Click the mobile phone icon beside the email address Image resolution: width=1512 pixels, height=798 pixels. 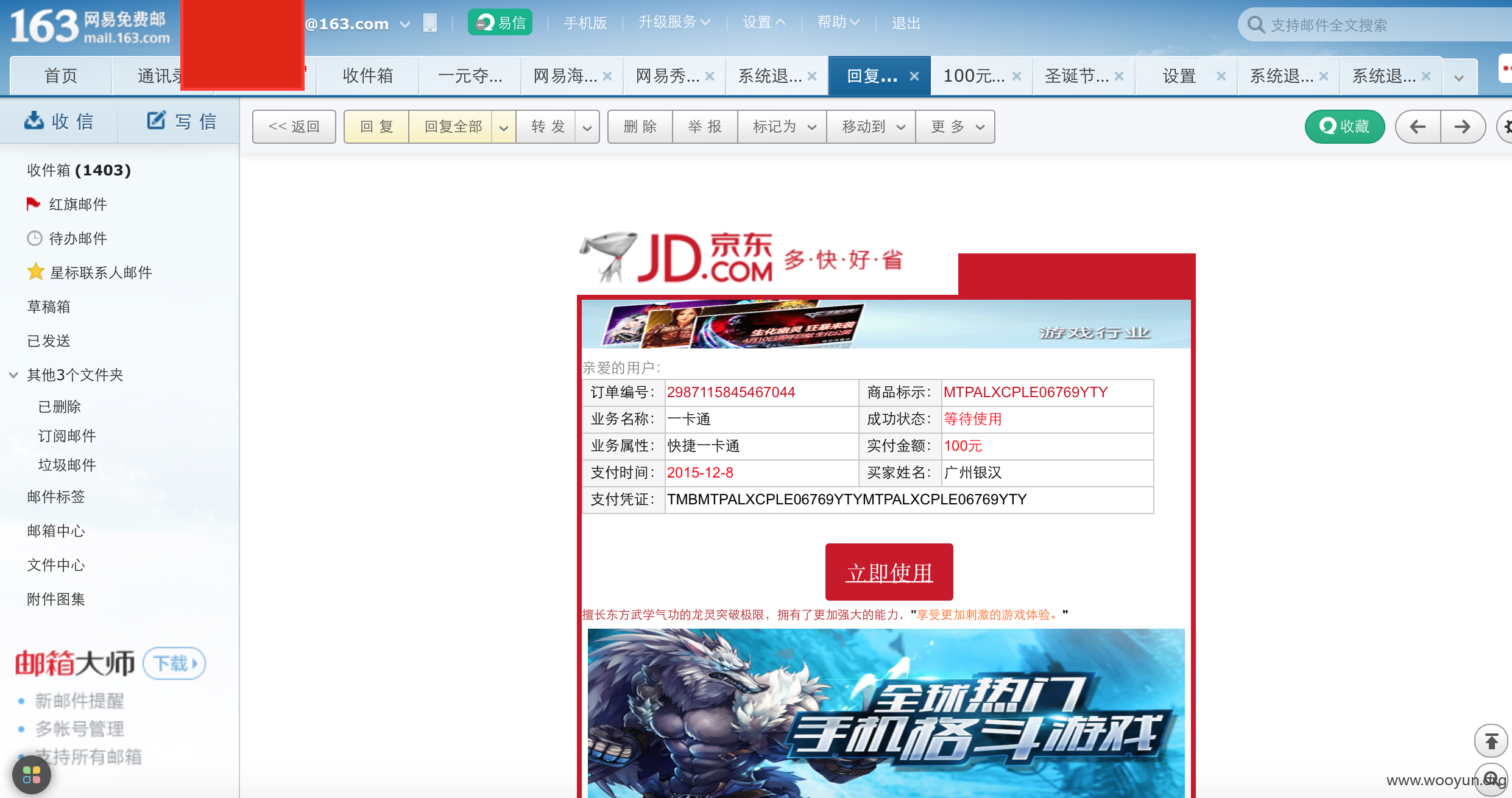(430, 23)
